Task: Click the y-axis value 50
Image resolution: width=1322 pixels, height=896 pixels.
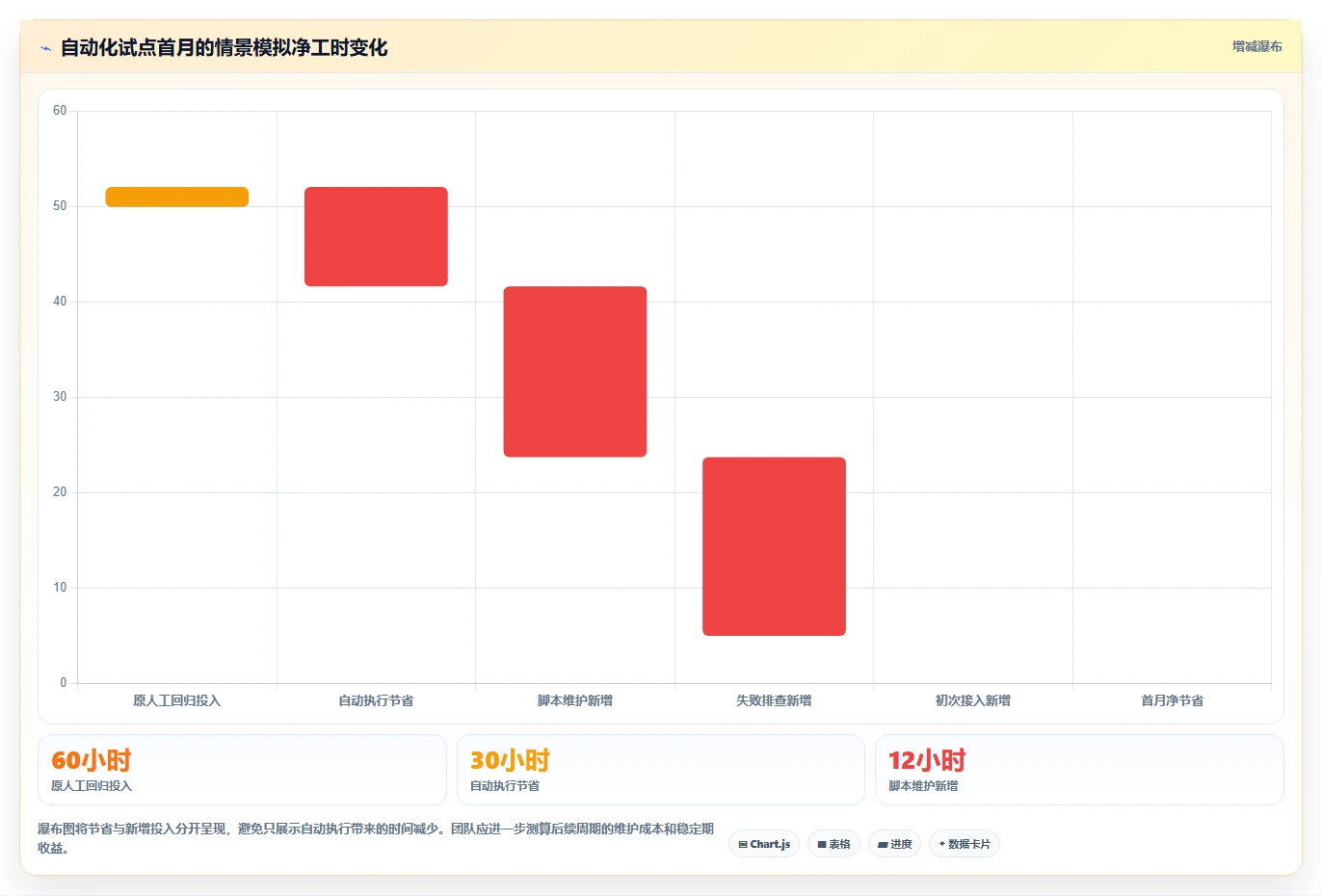Action: (x=60, y=206)
